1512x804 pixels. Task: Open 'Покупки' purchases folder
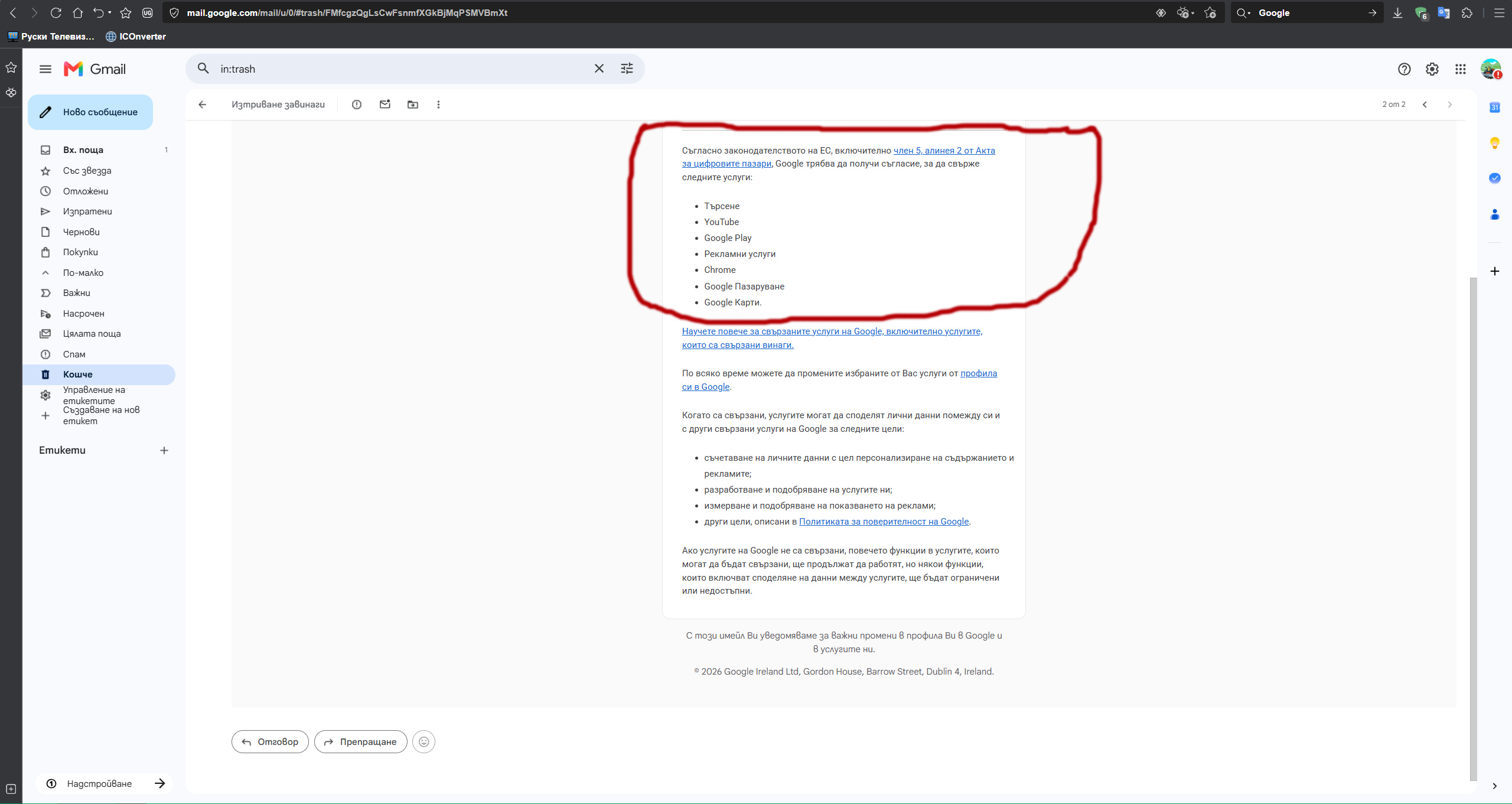pyautogui.click(x=99, y=252)
